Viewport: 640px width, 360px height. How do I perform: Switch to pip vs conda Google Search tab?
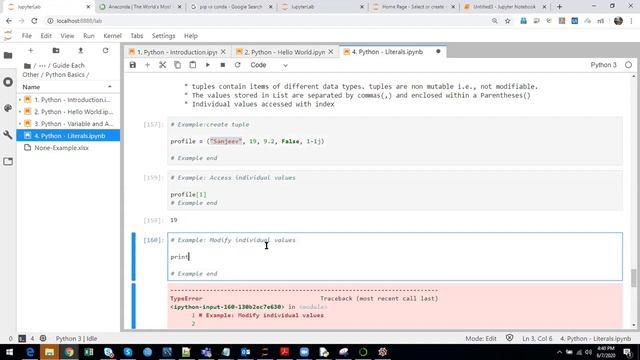tap(231, 7)
